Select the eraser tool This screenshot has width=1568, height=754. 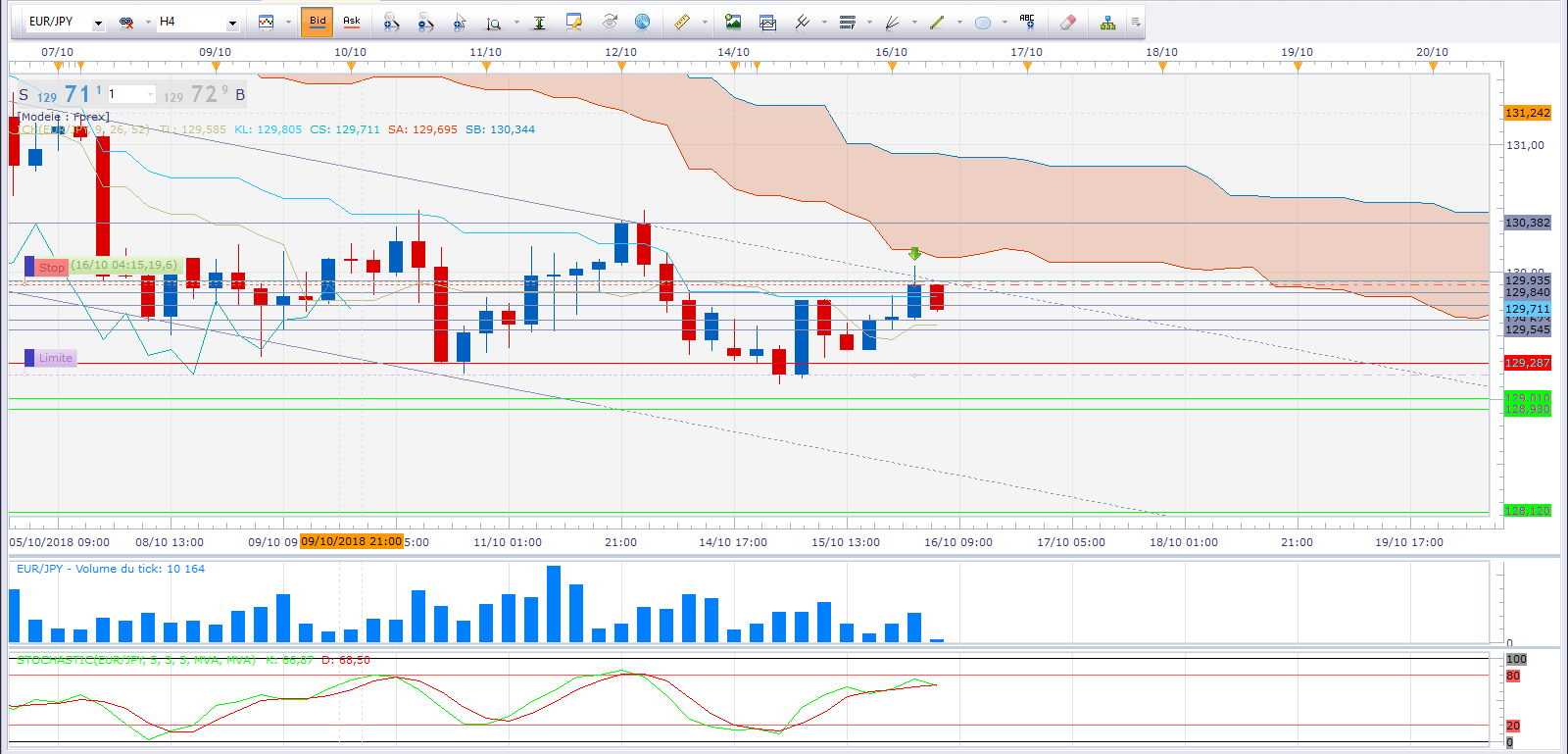point(1068,22)
